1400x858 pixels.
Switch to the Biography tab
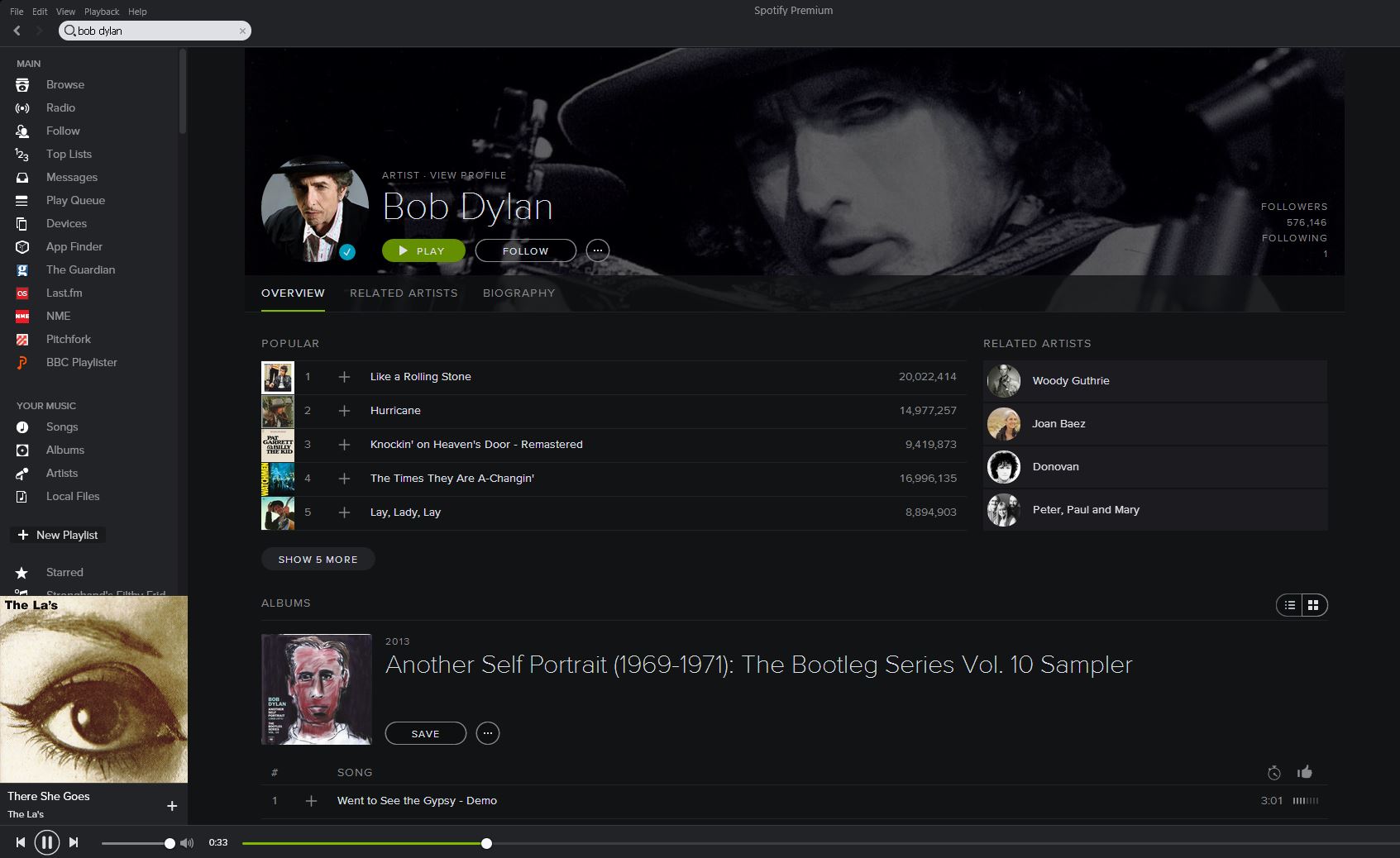519,293
